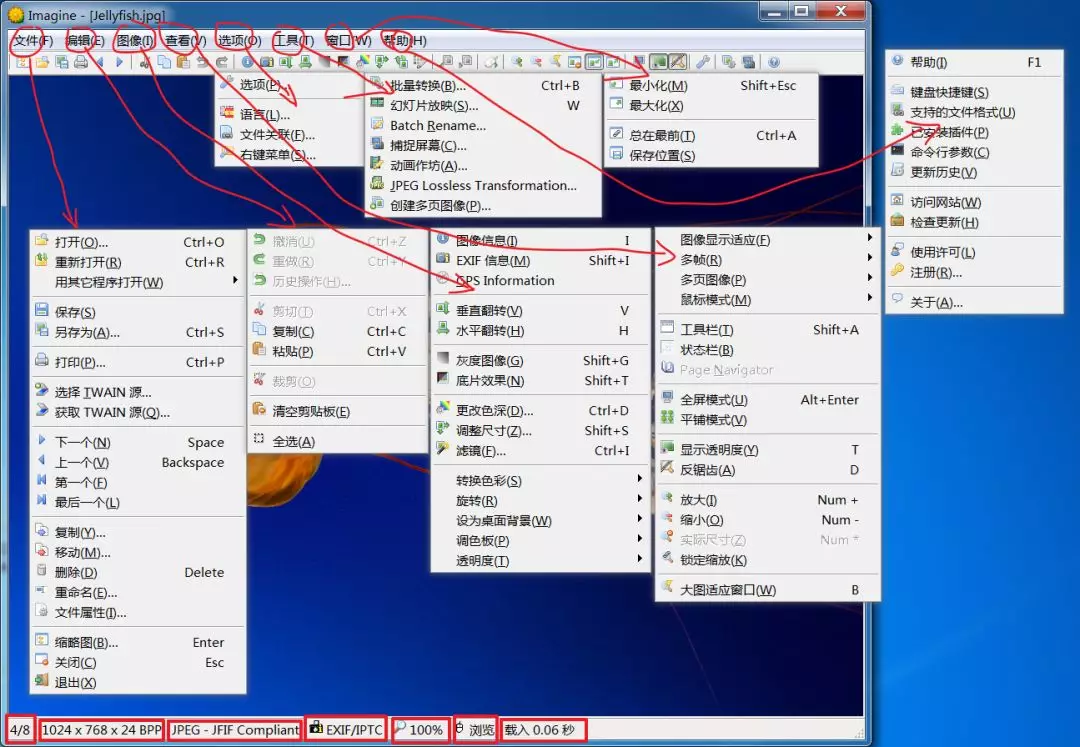
Task: Click the printer icon in the toolbar
Action: point(81,63)
